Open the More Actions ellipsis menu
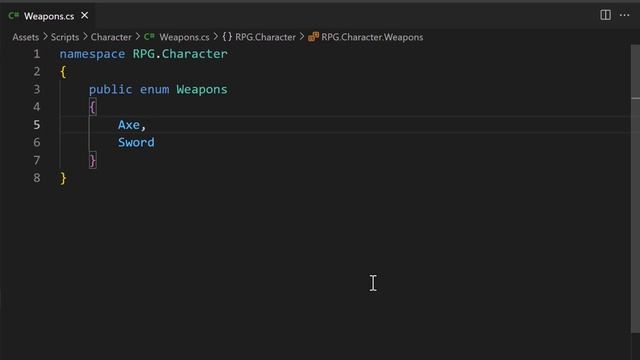Image resolution: width=640 pixels, height=360 pixels. coord(624,15)
